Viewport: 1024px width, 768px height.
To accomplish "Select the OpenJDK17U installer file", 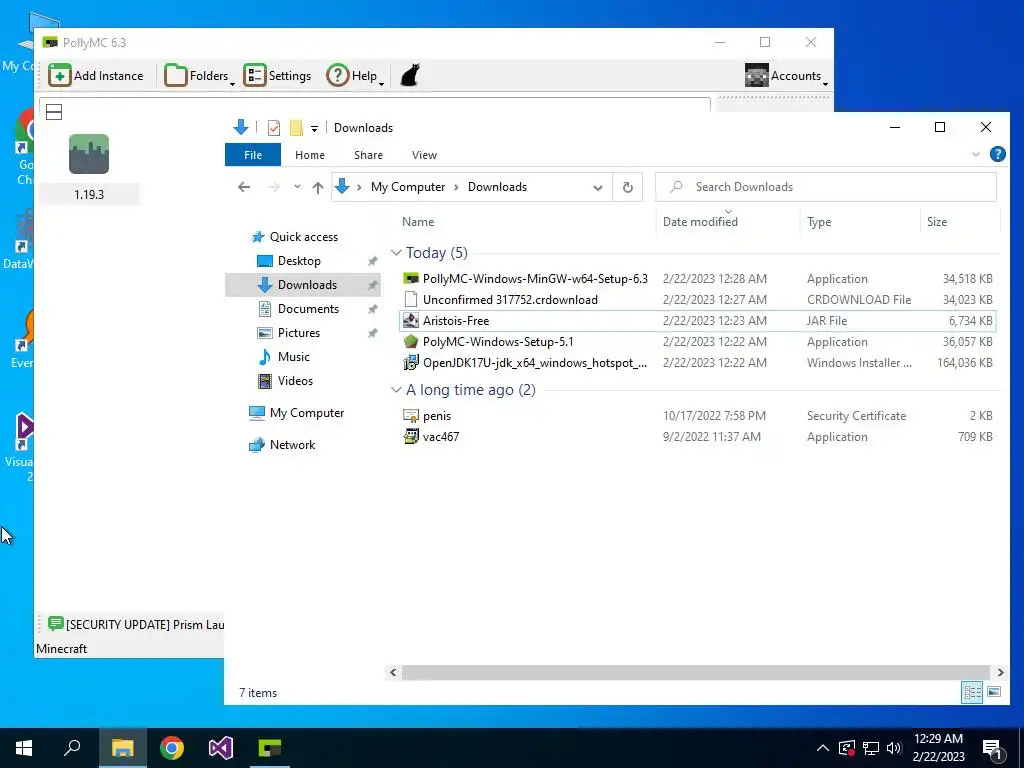I will 697,362.
